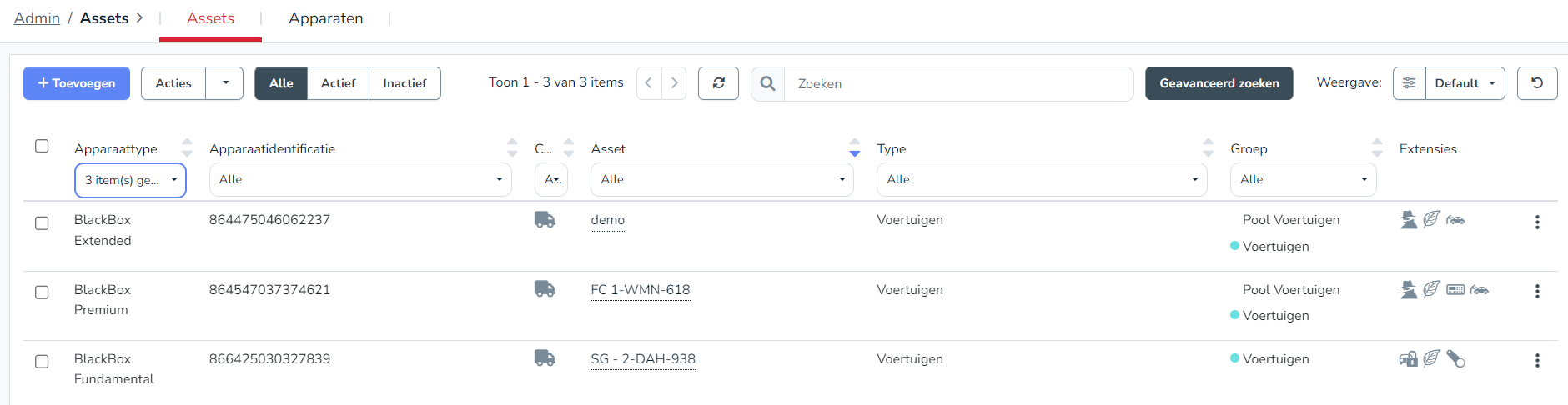
Task: Open Geavanceerd zoeken
Action: (x=1219, y=83)
